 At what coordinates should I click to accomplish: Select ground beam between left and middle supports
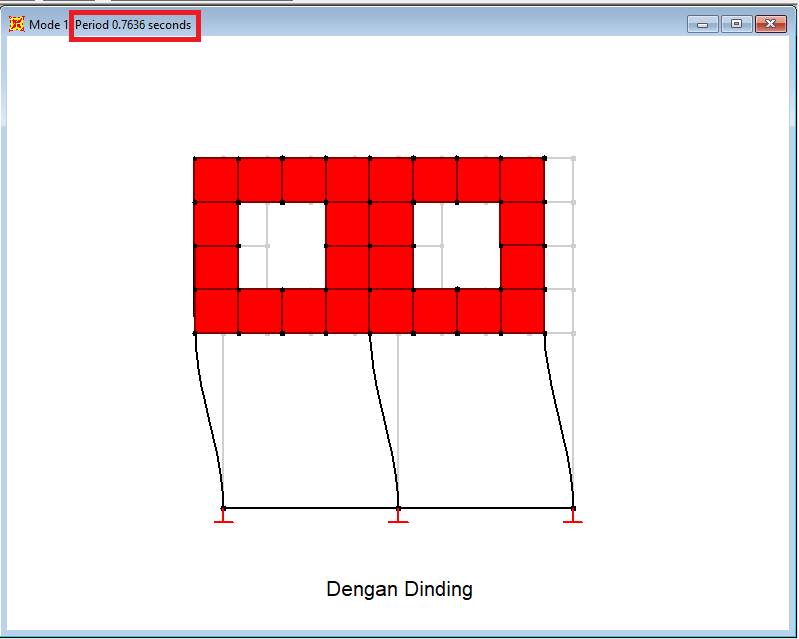click(310, 508)
